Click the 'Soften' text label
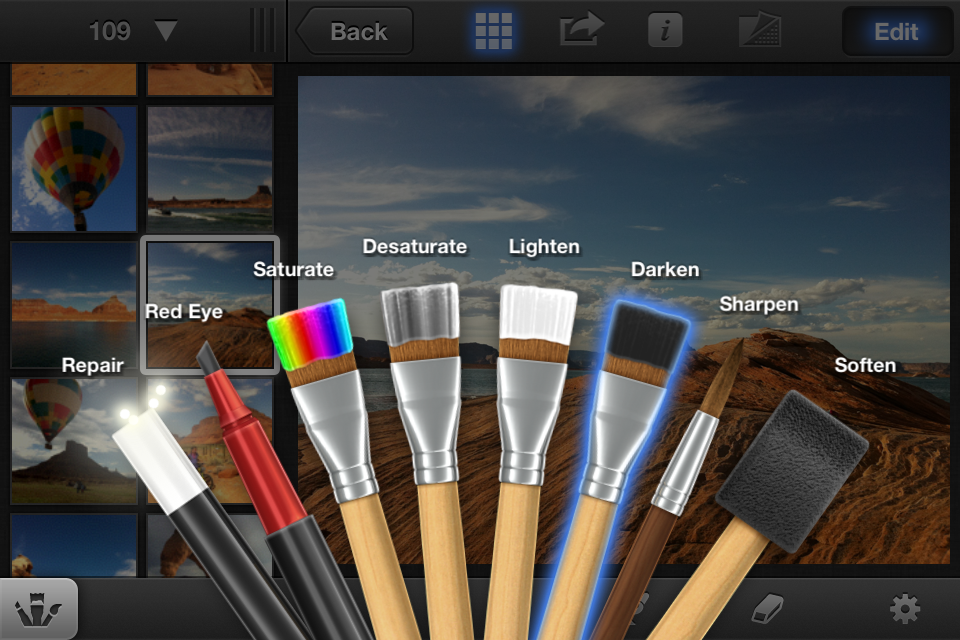This screenshot has width=960, height=640. tap(865, 365)
